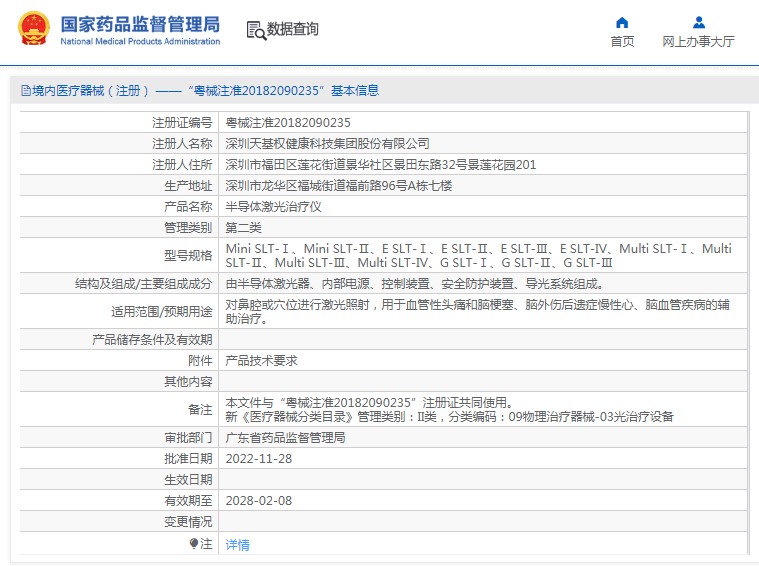Open the 网上办事大厅 link text
759x566 pixels.
tap(698, 42)
